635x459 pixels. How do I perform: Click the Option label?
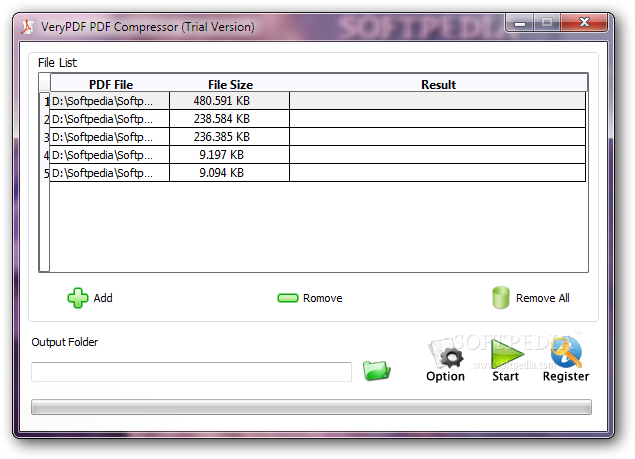point(445,376)
